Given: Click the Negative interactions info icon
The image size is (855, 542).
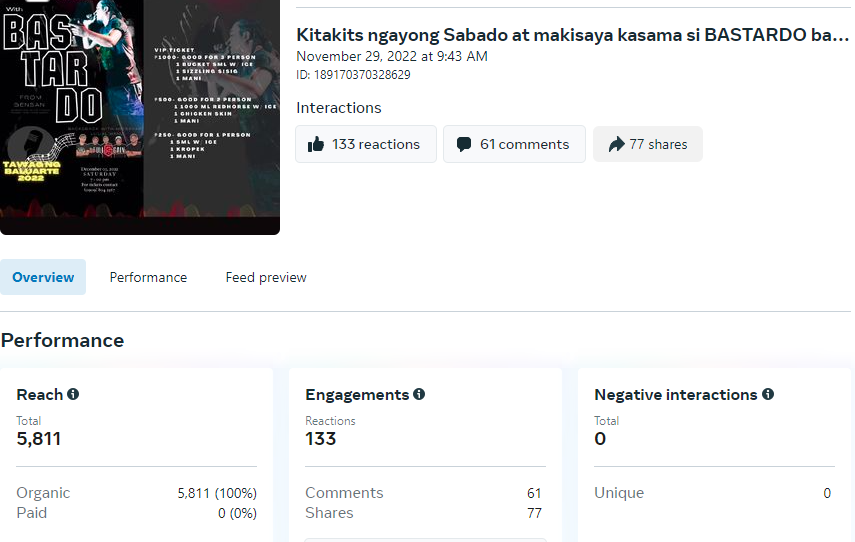Looking at the screenshot, I should 768,395.
